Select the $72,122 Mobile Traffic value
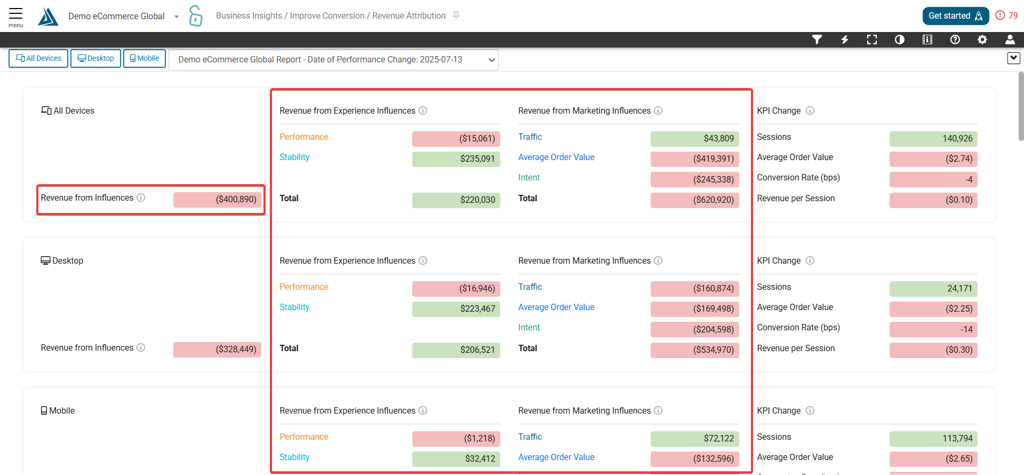This screenshot has width=1024, height=475. point(695,439)
